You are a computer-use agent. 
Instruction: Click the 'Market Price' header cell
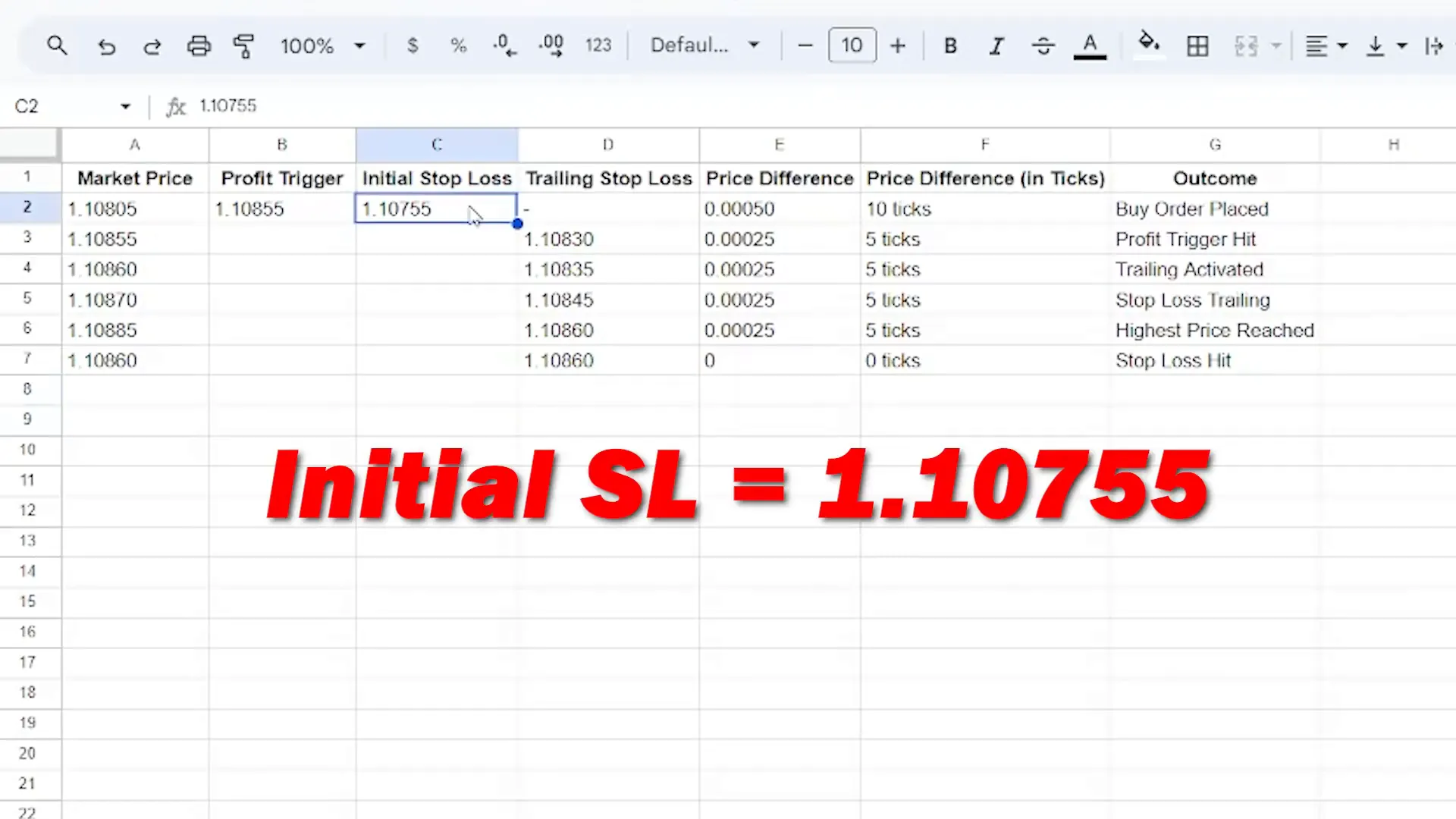135,178
